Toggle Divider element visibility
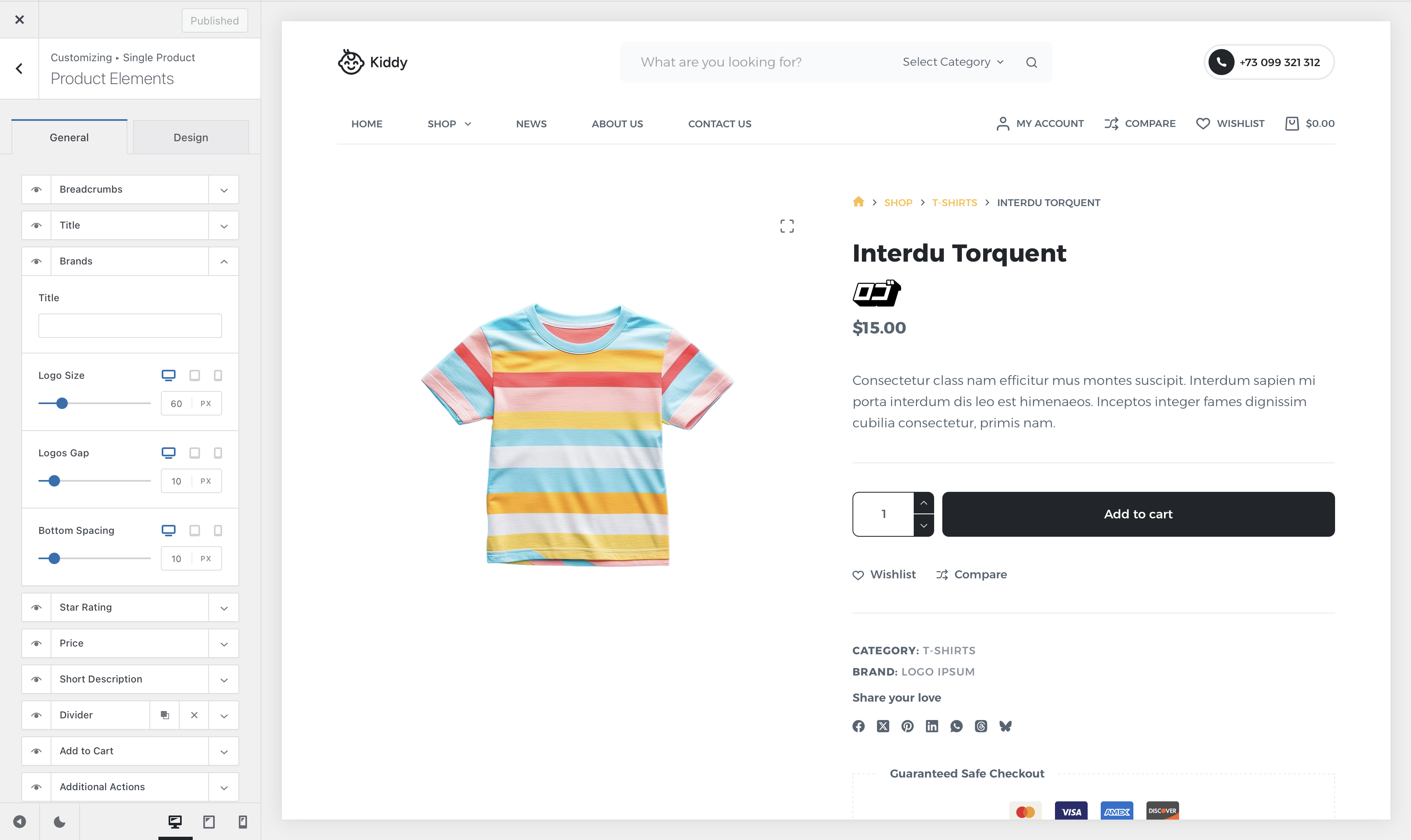This screenshot has width=1411, height=840. click(x=36, y=715)
